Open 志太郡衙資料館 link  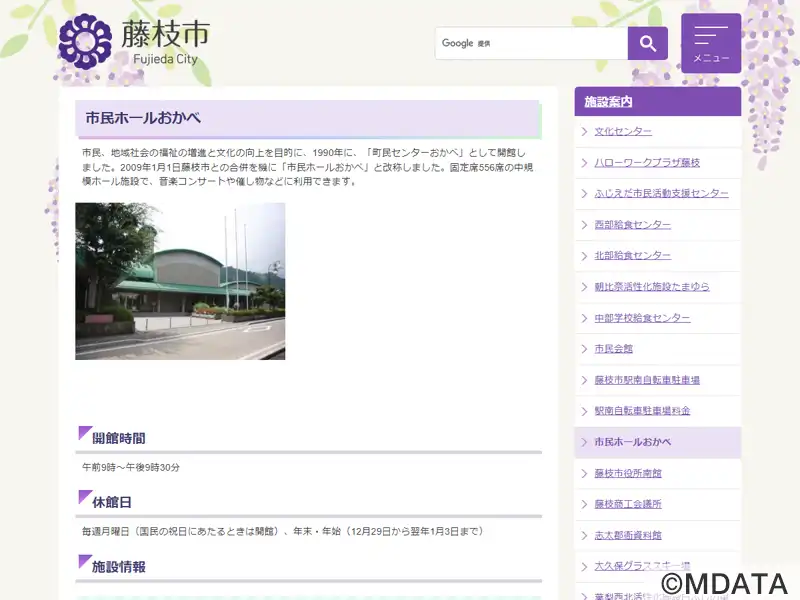pyautogui.click(x=628, y=536)
